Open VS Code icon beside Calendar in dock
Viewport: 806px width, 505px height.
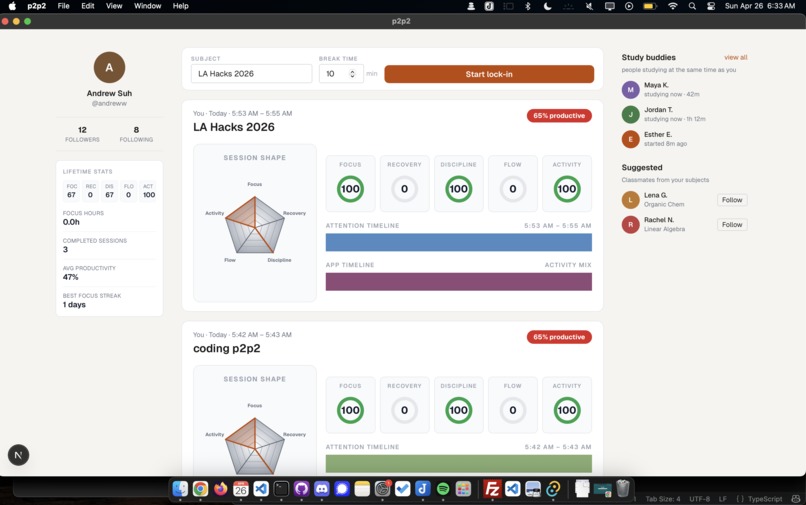(261, 488)
